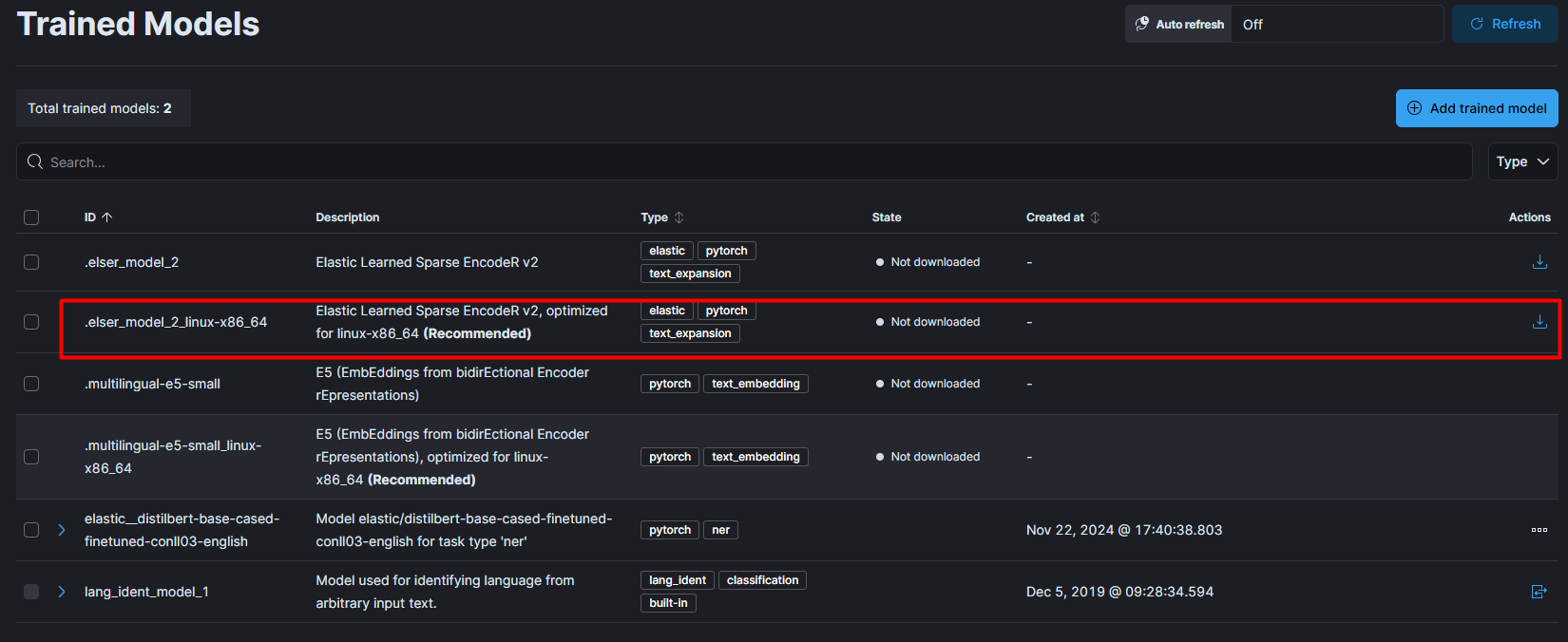The height and width of the screenshot is (642, 1568).
Task: Open actions menu for distilbert model
Action: (x=1539, y=530)
